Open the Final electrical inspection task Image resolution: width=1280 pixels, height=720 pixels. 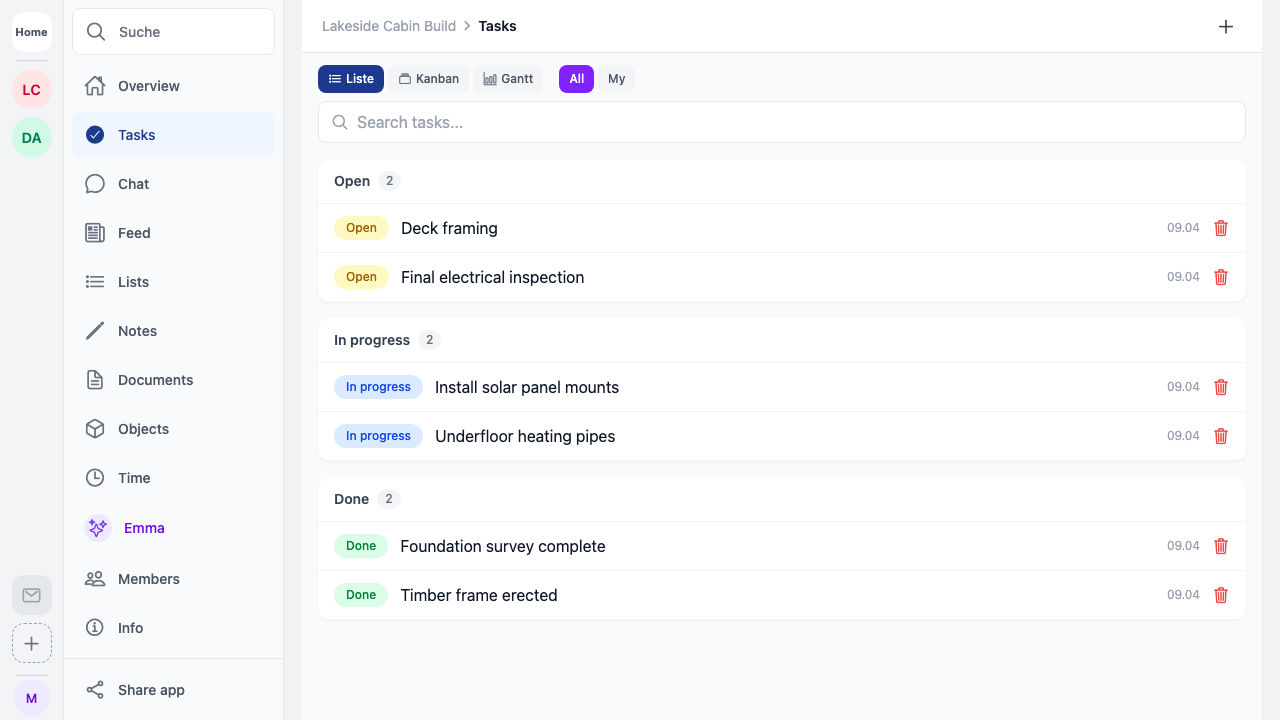(492, 277)
